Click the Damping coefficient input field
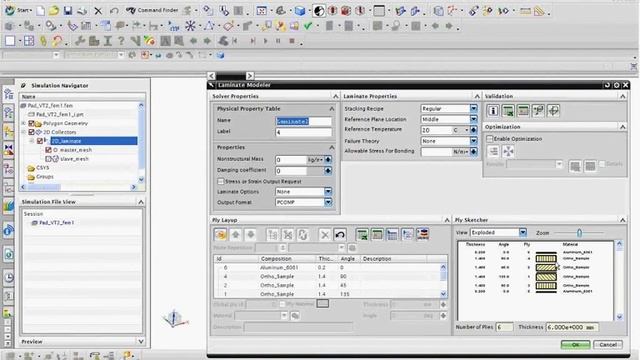The height and width of the screenshot is (360, 640). click(291, 171)
